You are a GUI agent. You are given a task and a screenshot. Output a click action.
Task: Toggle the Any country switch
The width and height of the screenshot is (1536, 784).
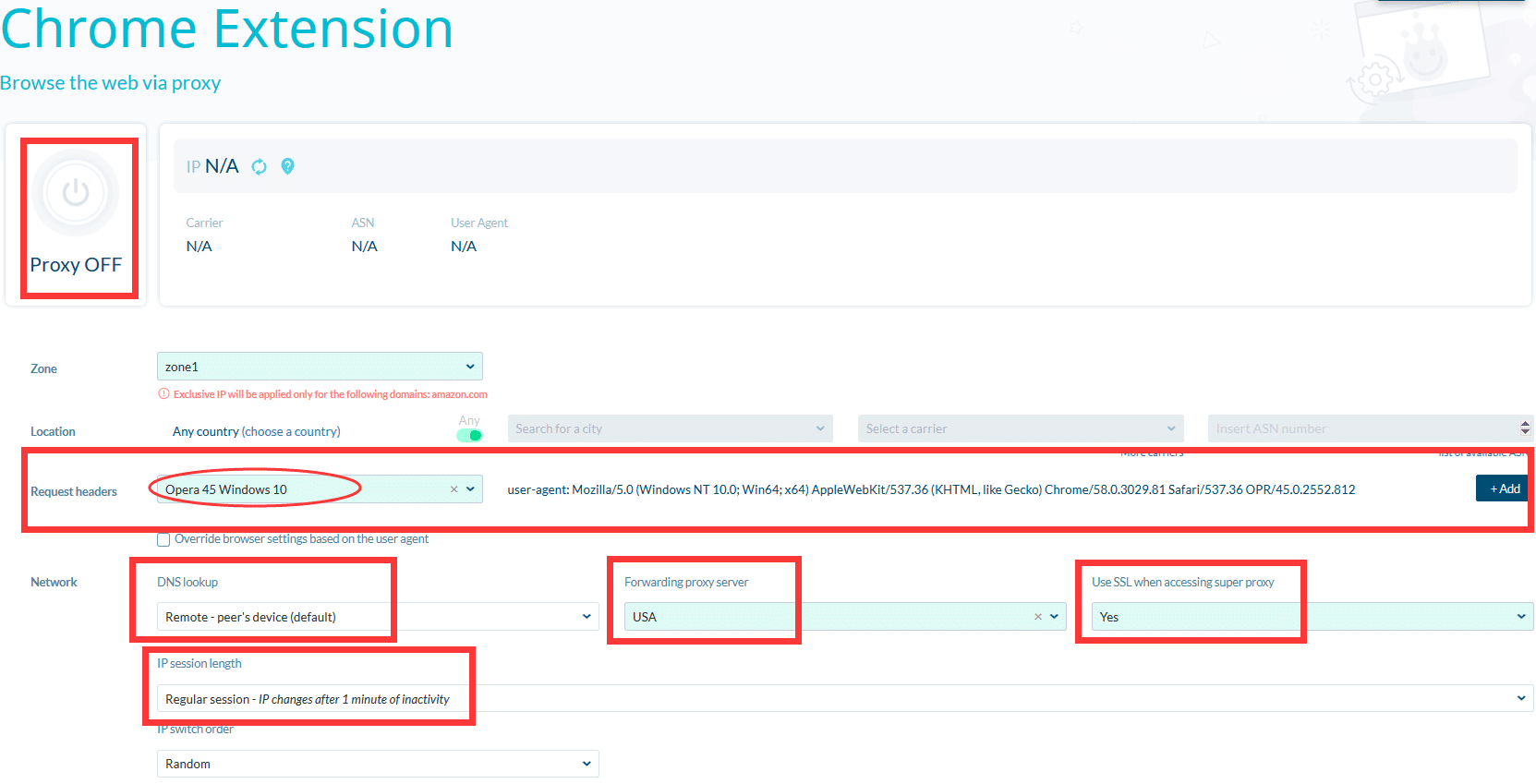[469, 435]
